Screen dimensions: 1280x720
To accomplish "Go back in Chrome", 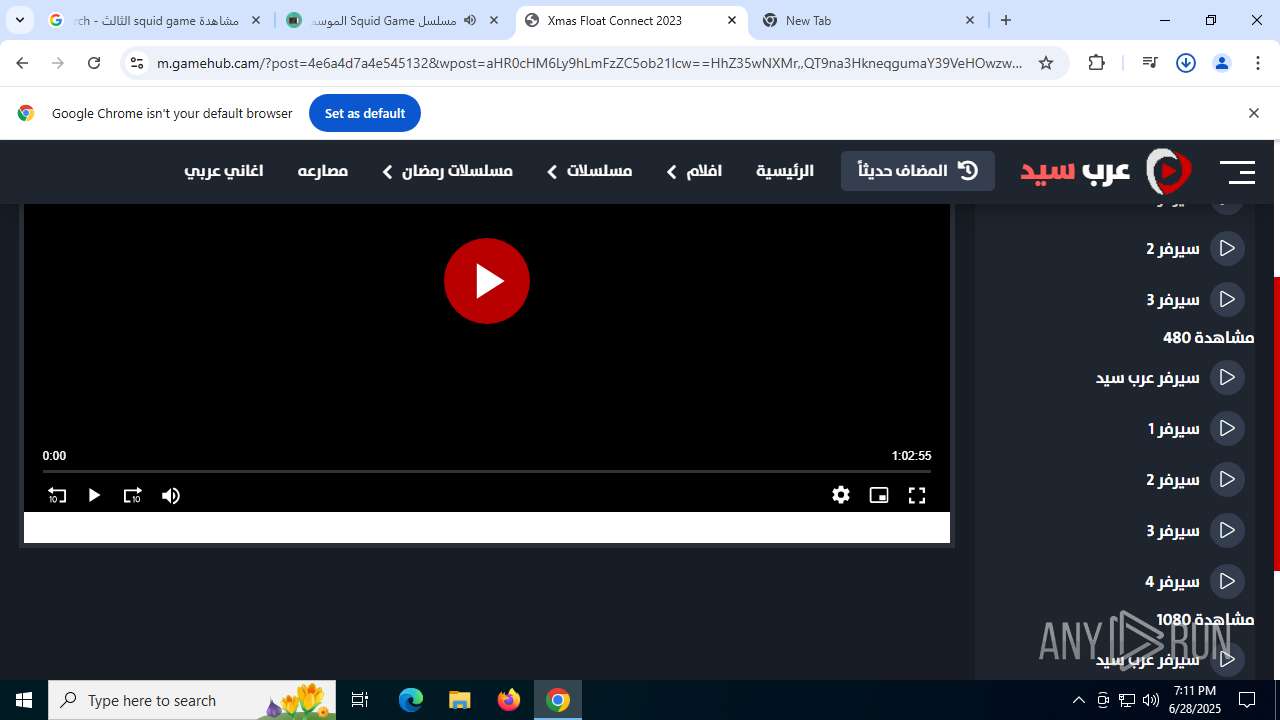I will pos(22,63).
